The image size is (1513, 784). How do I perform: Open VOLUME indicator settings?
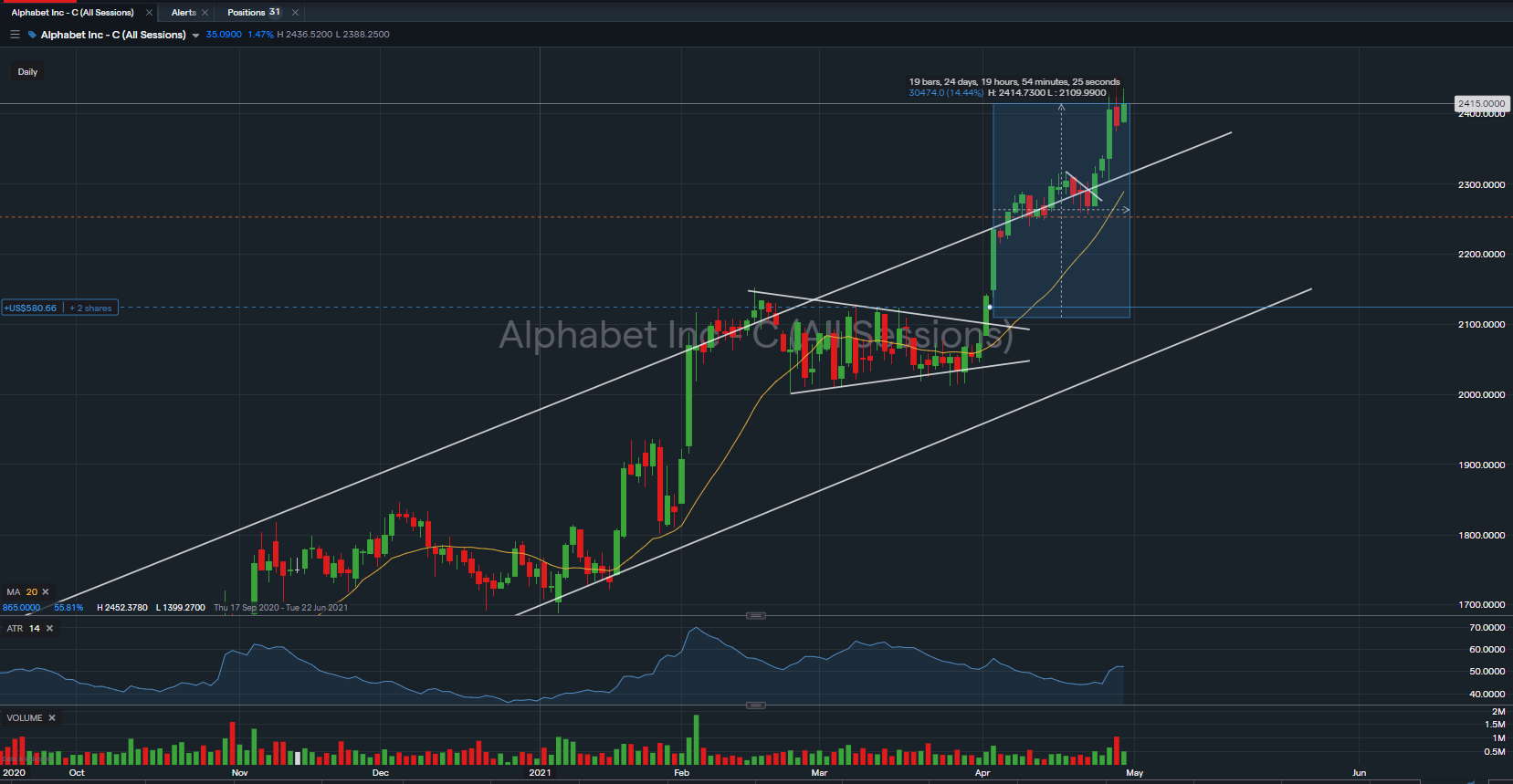(x=25, y=718)
